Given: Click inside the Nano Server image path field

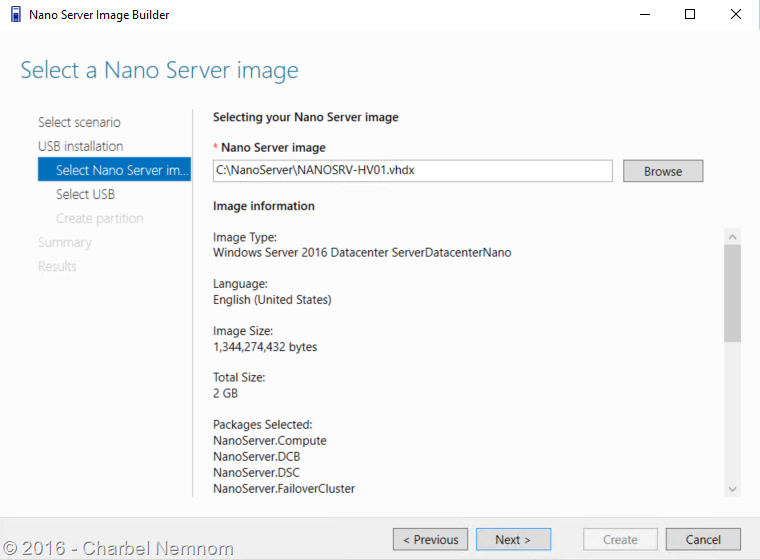Looking at the screenshot, I should tap(412, 171).
